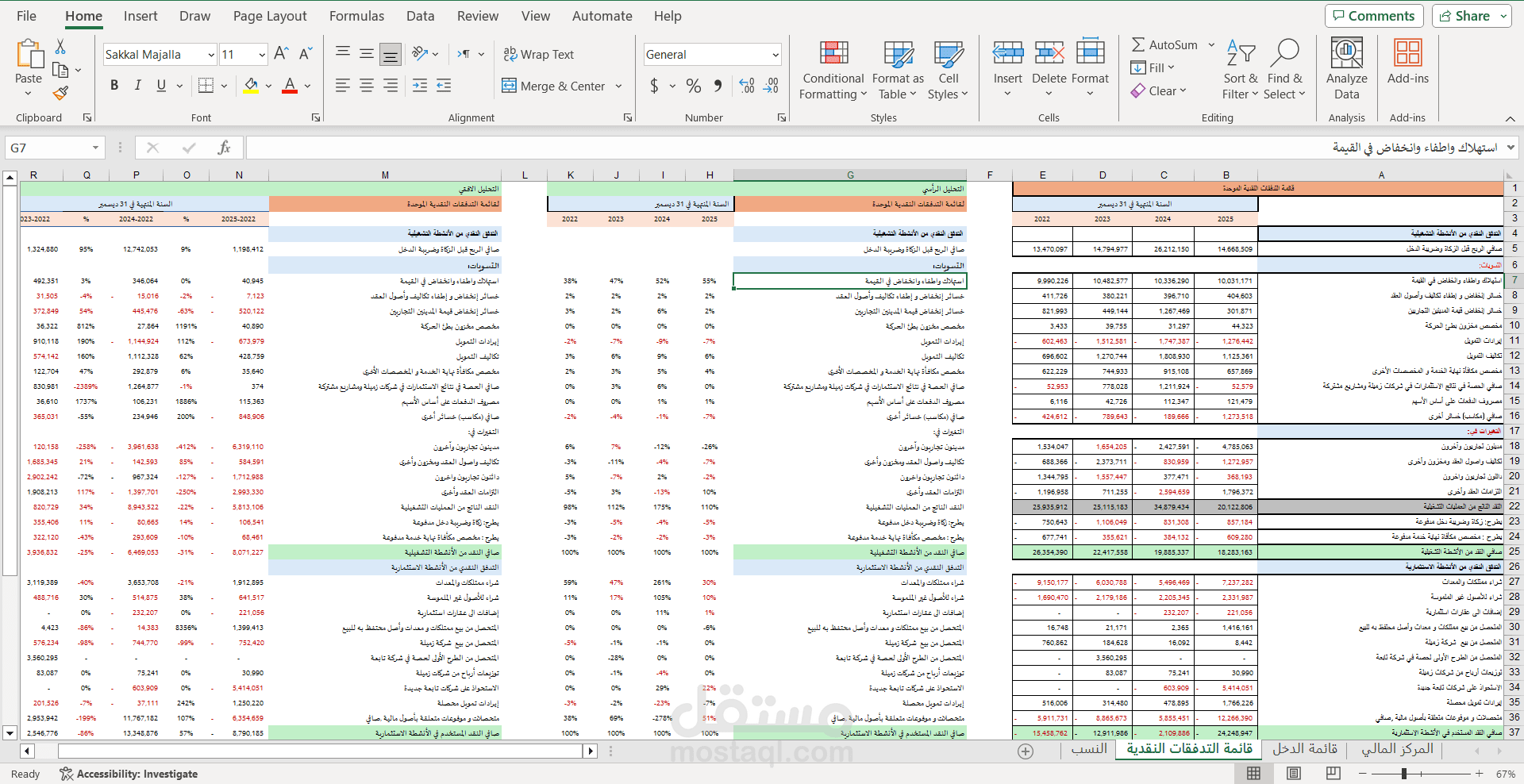
Task: Click the Increase Decimal icon
Action: coord(747,86)
